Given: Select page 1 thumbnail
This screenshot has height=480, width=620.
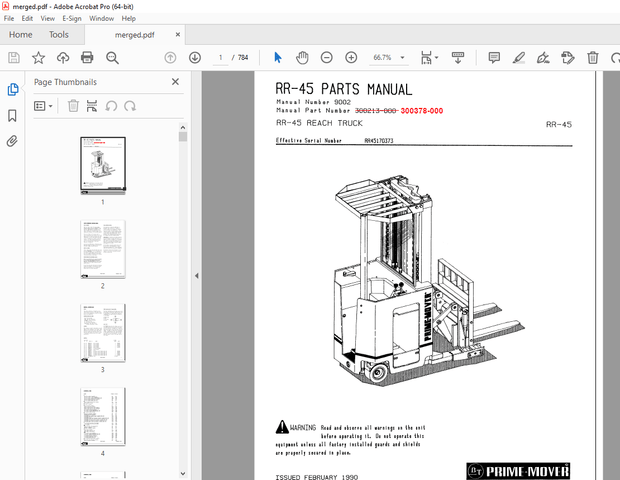Looking at the screenshot, I should click(x=103, y=165).
